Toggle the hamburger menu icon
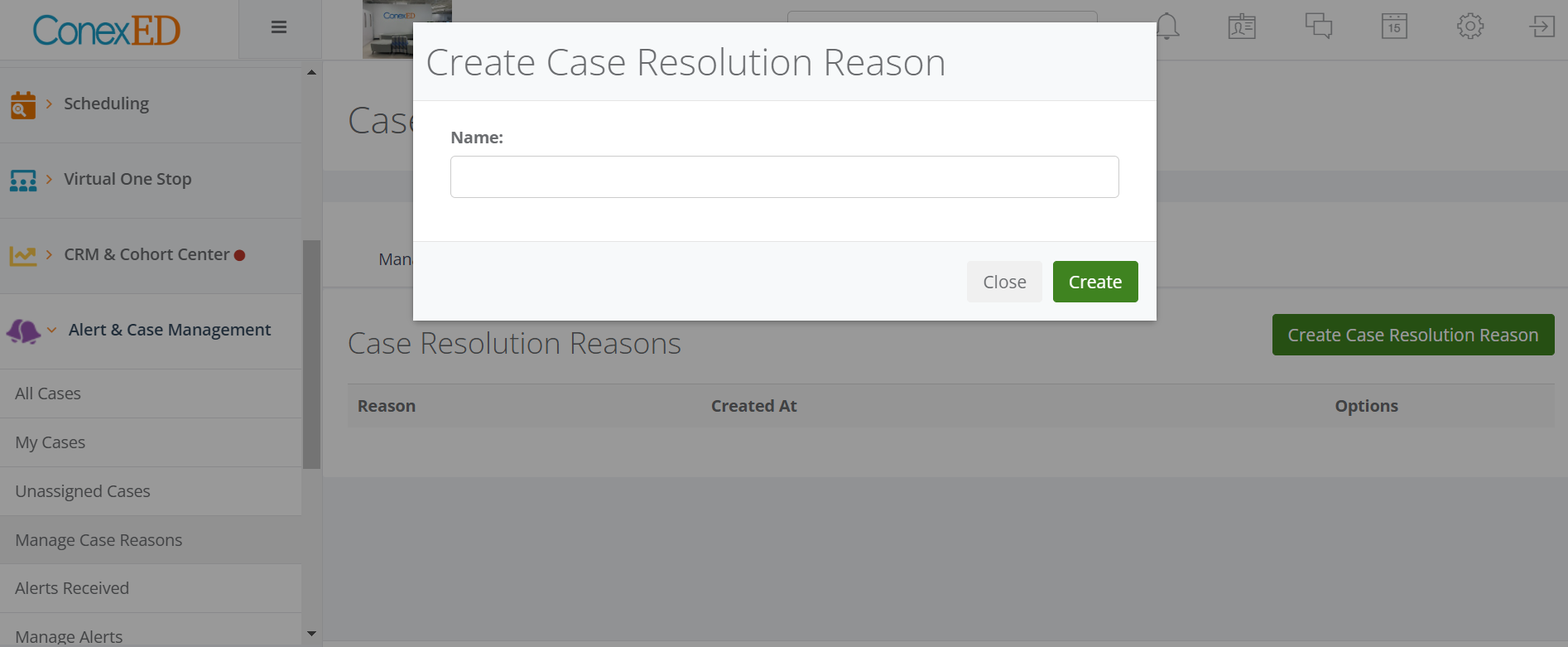 (x=279, y=27)
